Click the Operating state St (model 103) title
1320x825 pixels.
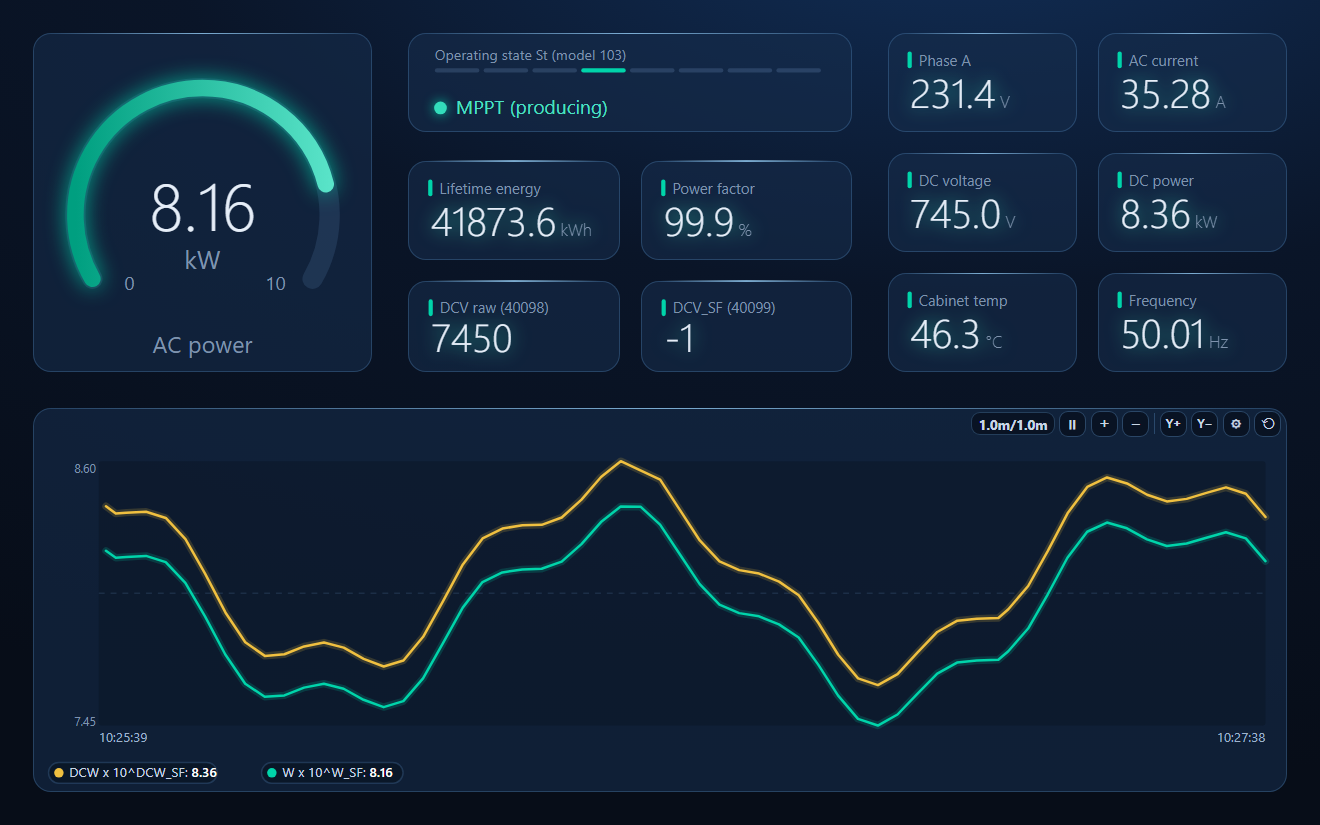(530, 55)
